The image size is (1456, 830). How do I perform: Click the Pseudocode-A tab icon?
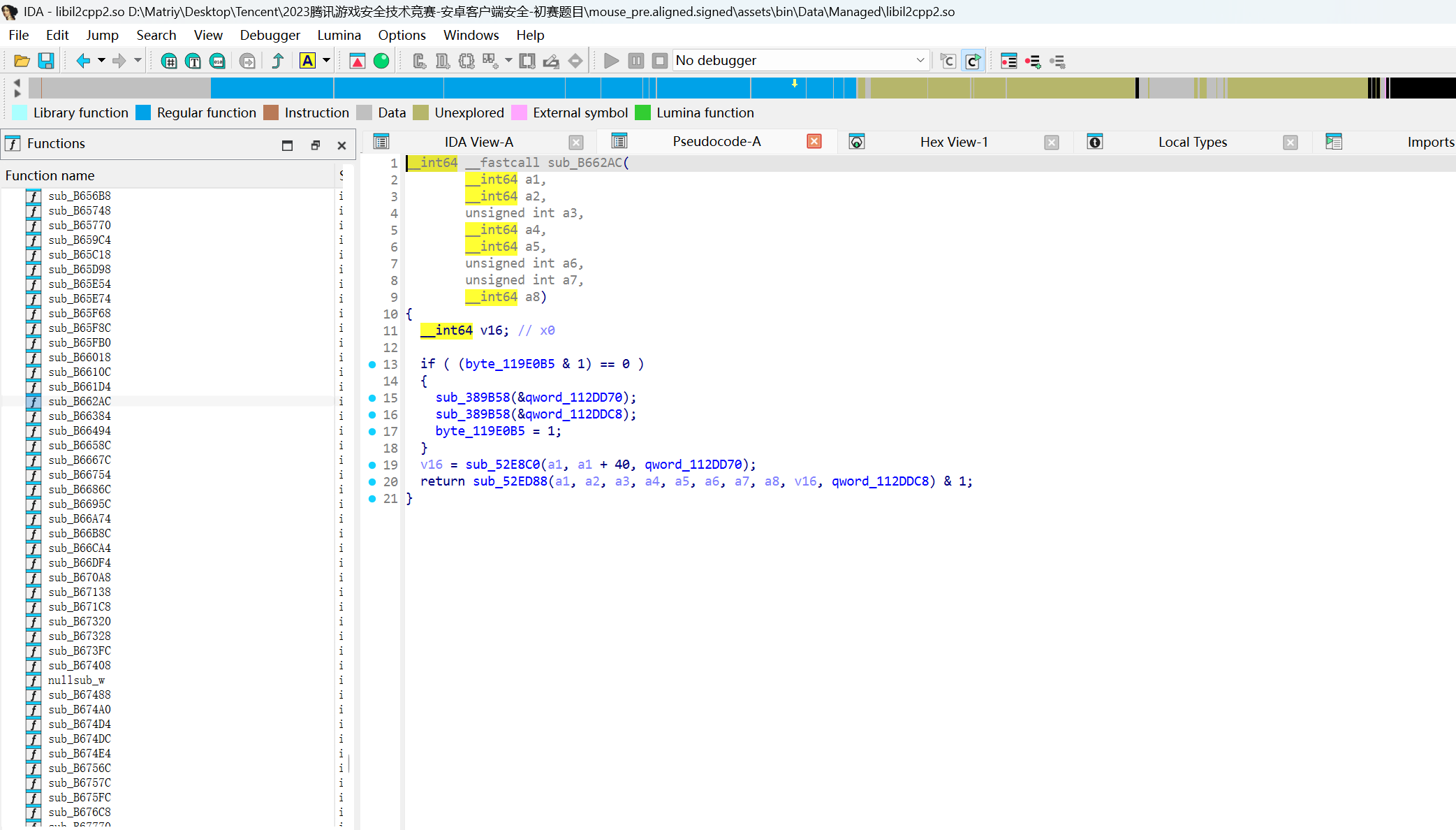click(x=619, y=142)
